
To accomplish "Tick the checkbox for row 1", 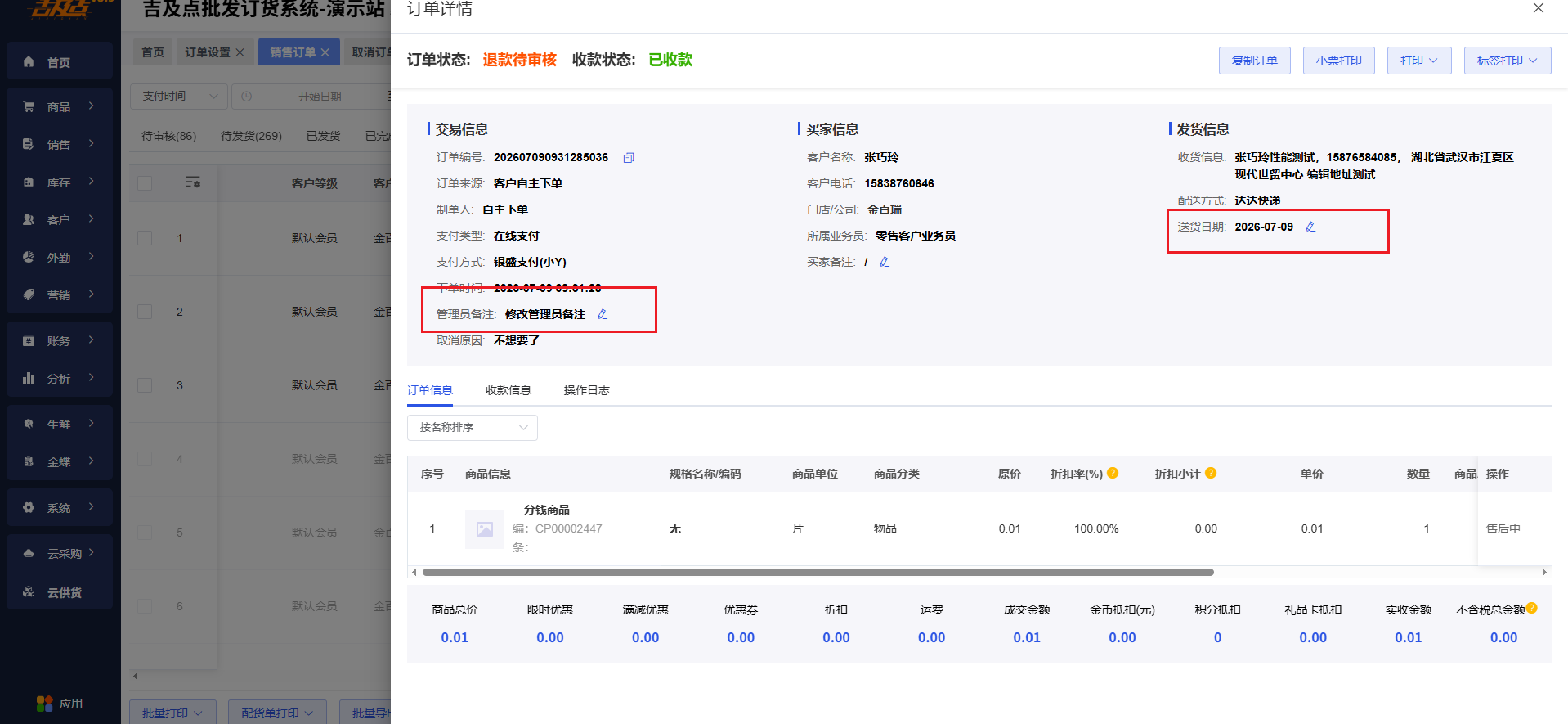I will pos(145,238).
